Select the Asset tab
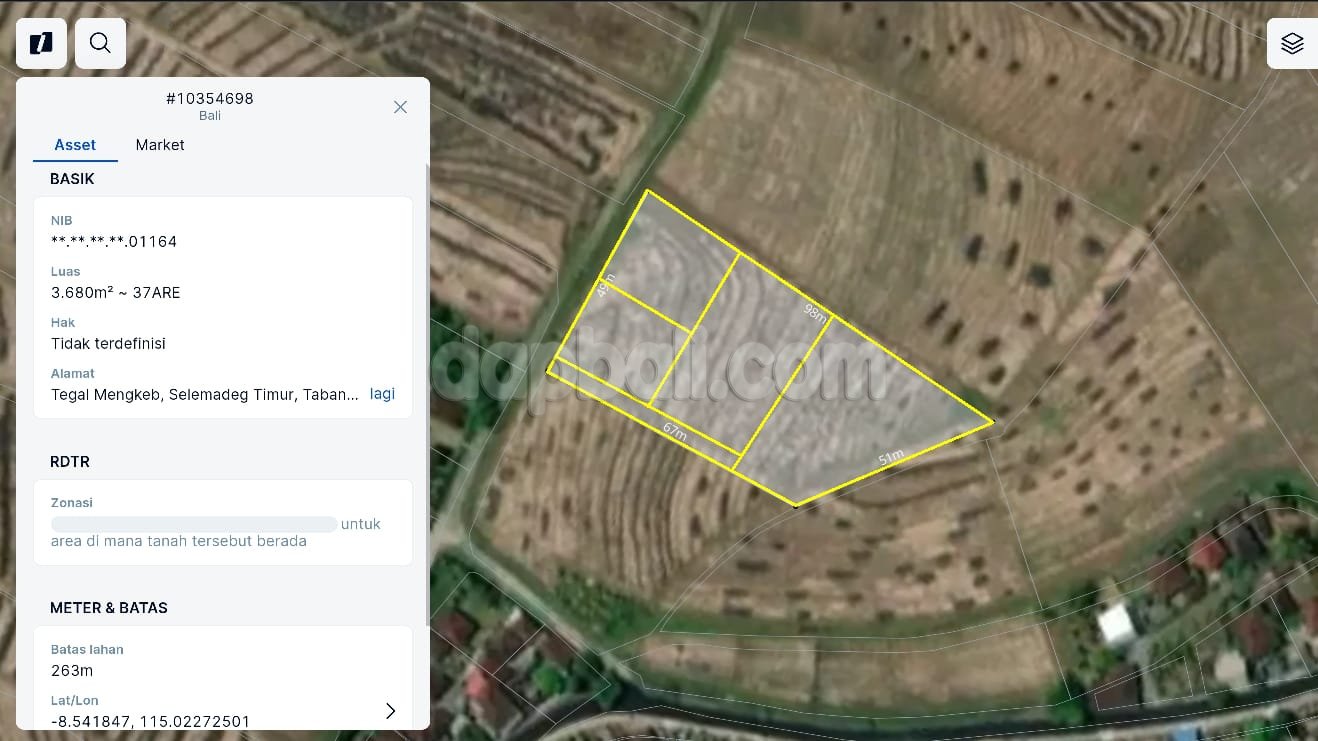 click(x=75, y=145)
